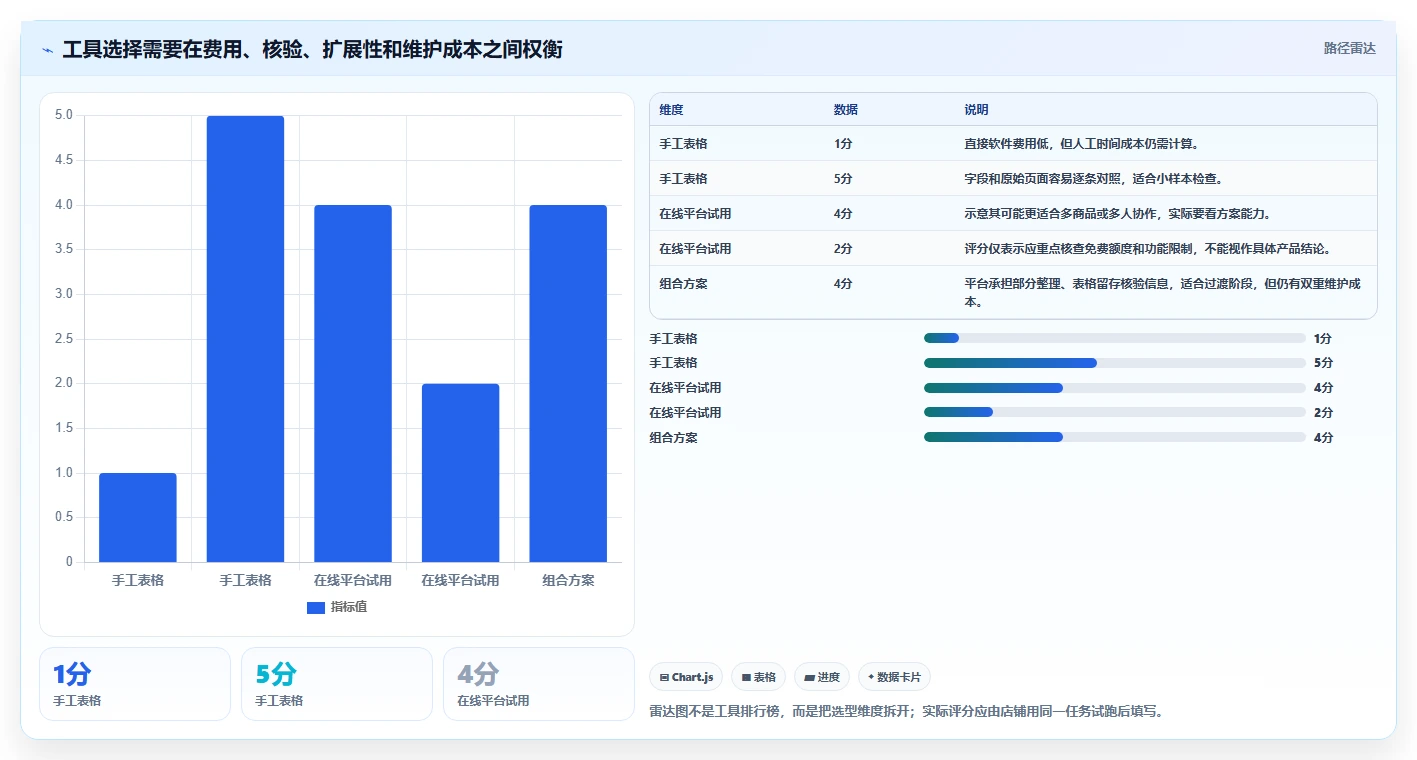The width and height of the screenshot is (1417, 760).
Task: Click the tallest chart bar reaching 5.0
Action: click(x=245, y=339)
